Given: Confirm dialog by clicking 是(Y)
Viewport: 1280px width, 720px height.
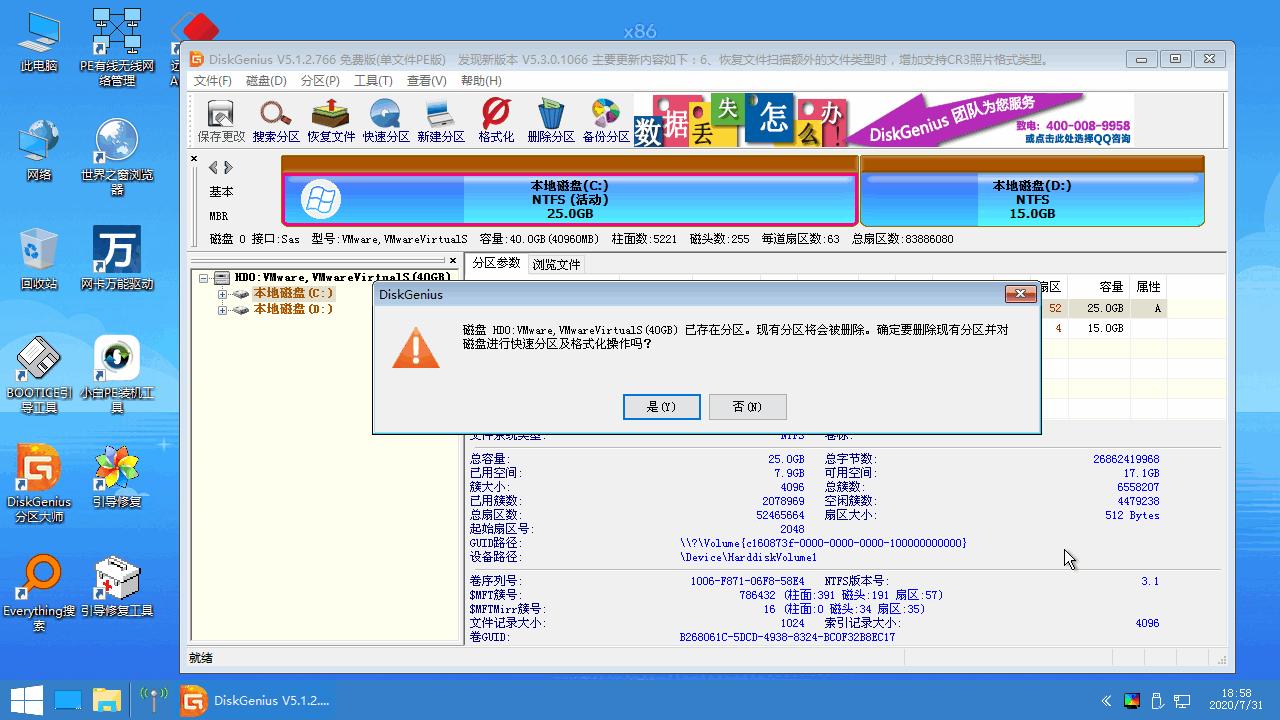Looking at the screenshot, I should coord(661,407).
